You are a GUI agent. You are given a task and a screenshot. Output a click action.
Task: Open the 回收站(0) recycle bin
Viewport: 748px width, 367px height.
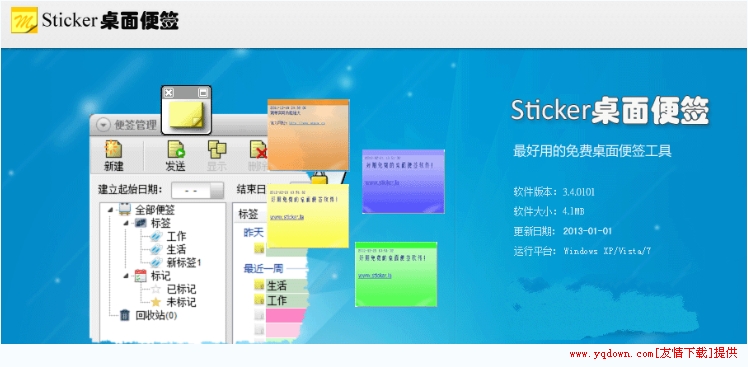(156, 315)
